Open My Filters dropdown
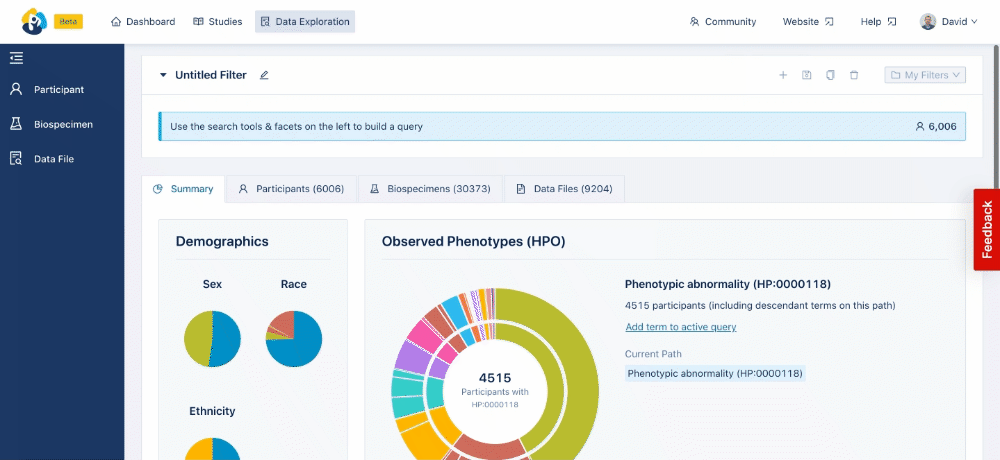 click(x=925, y=75)
